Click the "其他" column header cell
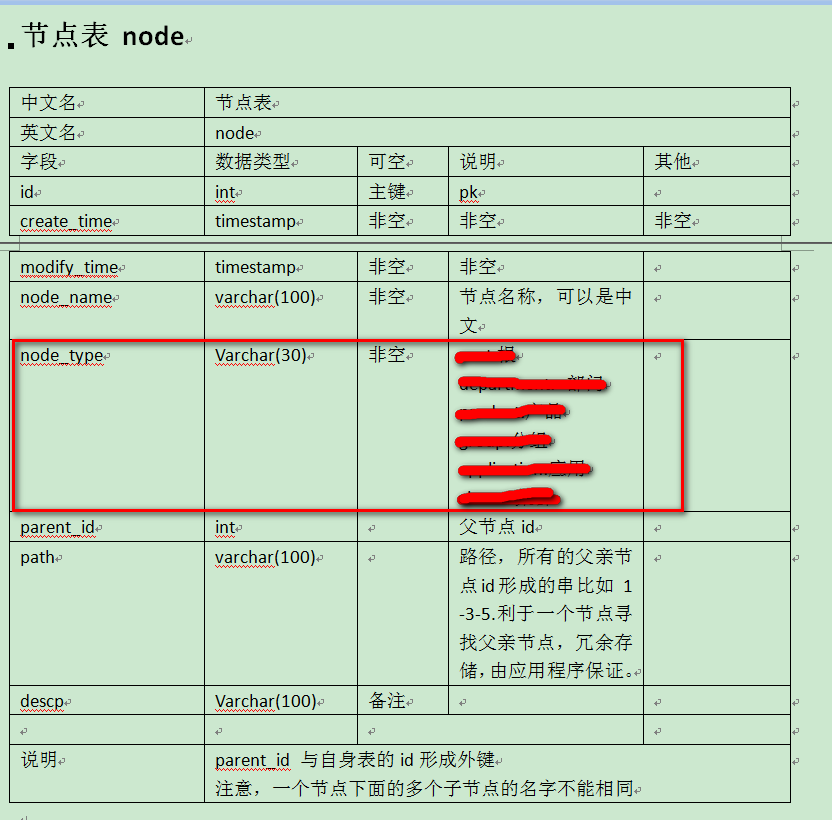This screenshot has height=820, width=832. [673, 162]
